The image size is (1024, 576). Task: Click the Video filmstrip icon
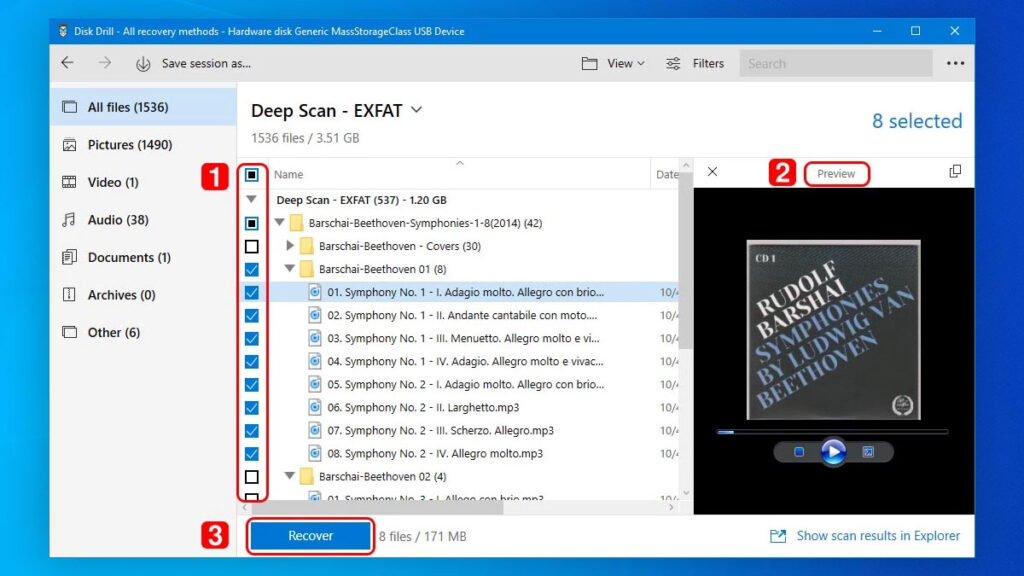tap(69, 182)
